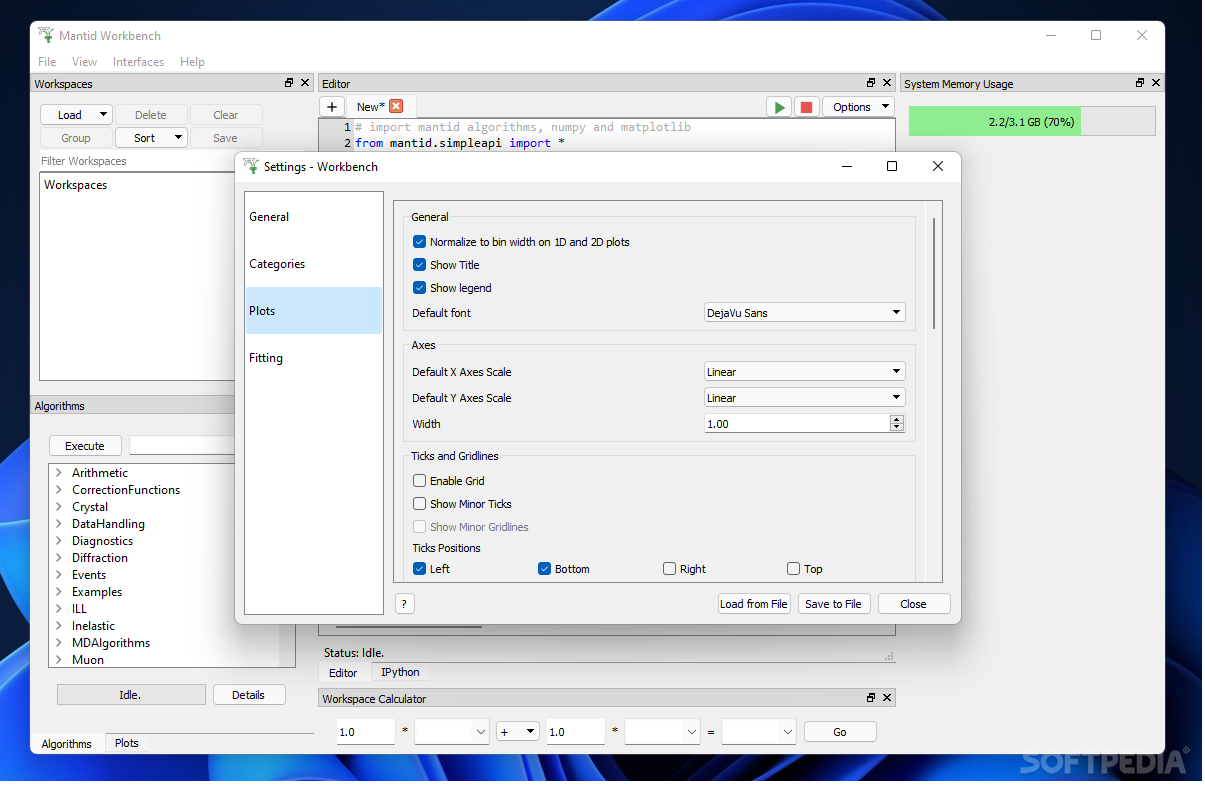1205x789 pixels.
Task: Click first 1.0 scale field in calculator
Action: pyautogui.click(x=366, y=732)
